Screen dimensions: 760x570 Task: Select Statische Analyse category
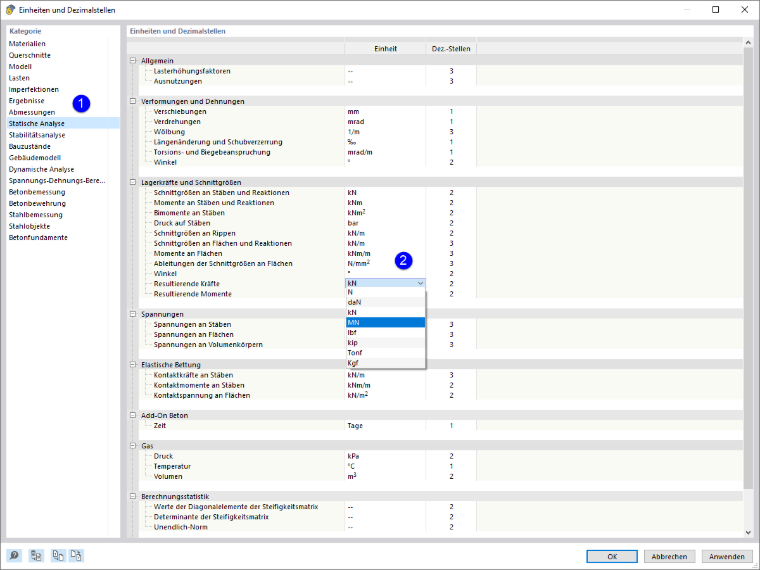point(63,124)
